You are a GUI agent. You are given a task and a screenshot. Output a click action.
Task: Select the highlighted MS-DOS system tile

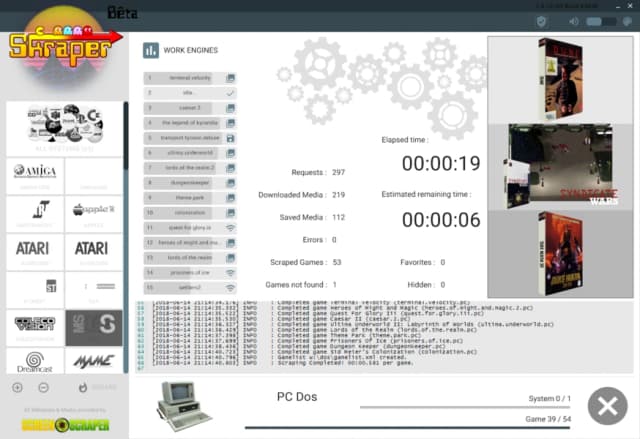[x=93, y=327]
